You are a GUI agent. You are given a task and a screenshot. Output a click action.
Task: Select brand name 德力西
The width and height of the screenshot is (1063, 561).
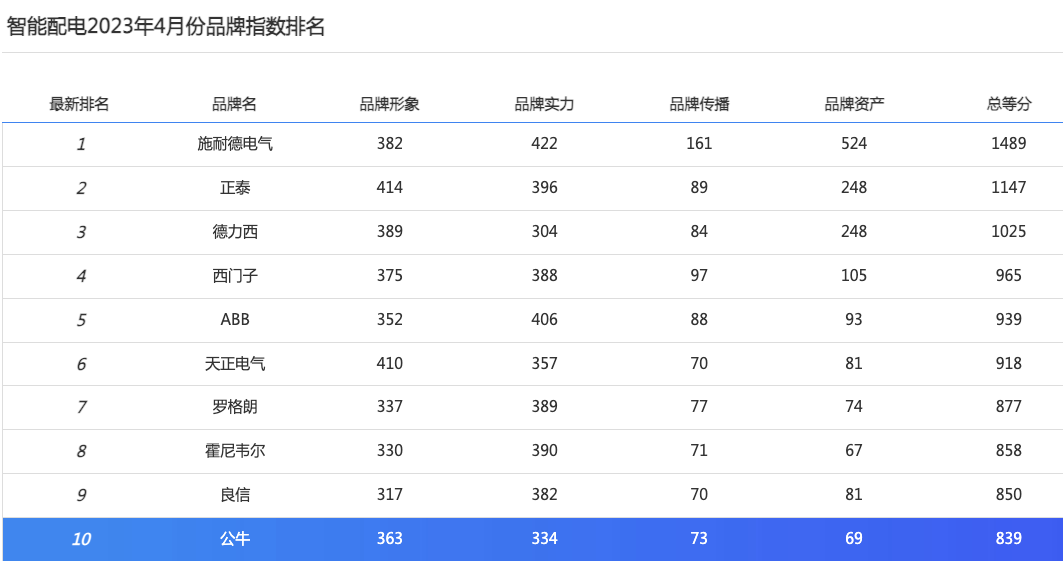(235, 232)
